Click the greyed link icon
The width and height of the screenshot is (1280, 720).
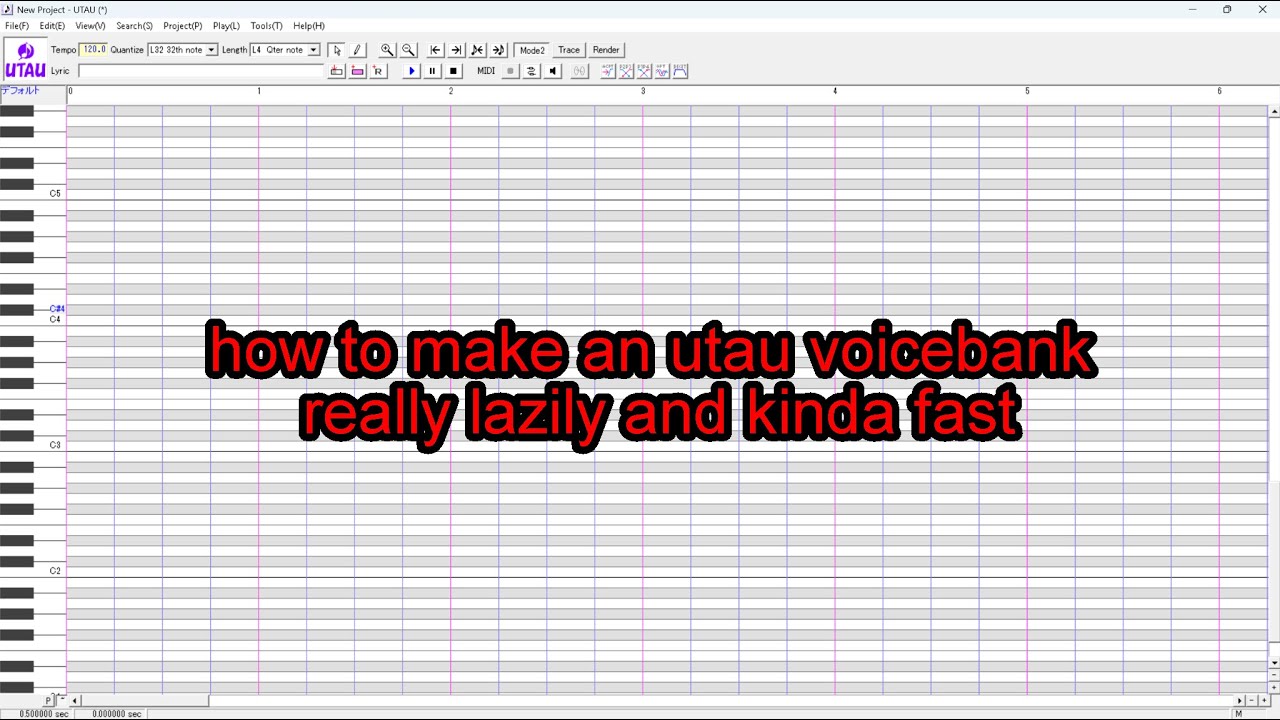(579, 71)
